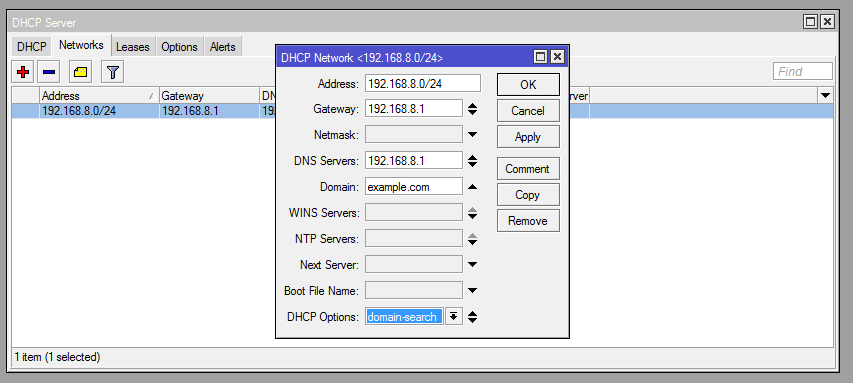Image resolution: width=853 pixels, height=383 pixels.
Task: Switch to the DHCP tab
Action: (32, 47)
